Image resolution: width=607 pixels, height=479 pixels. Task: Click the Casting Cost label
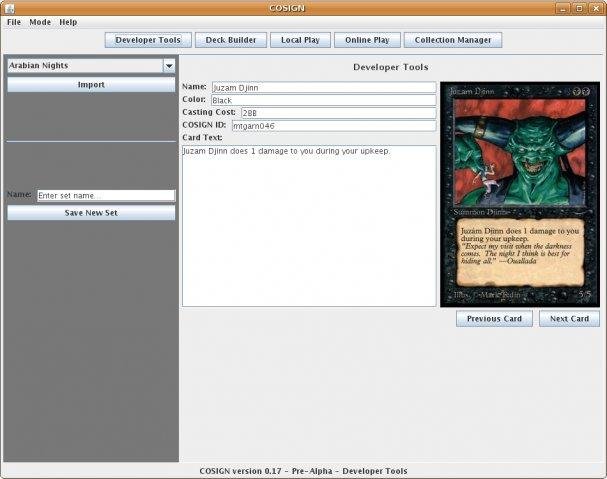pos(209,112)
